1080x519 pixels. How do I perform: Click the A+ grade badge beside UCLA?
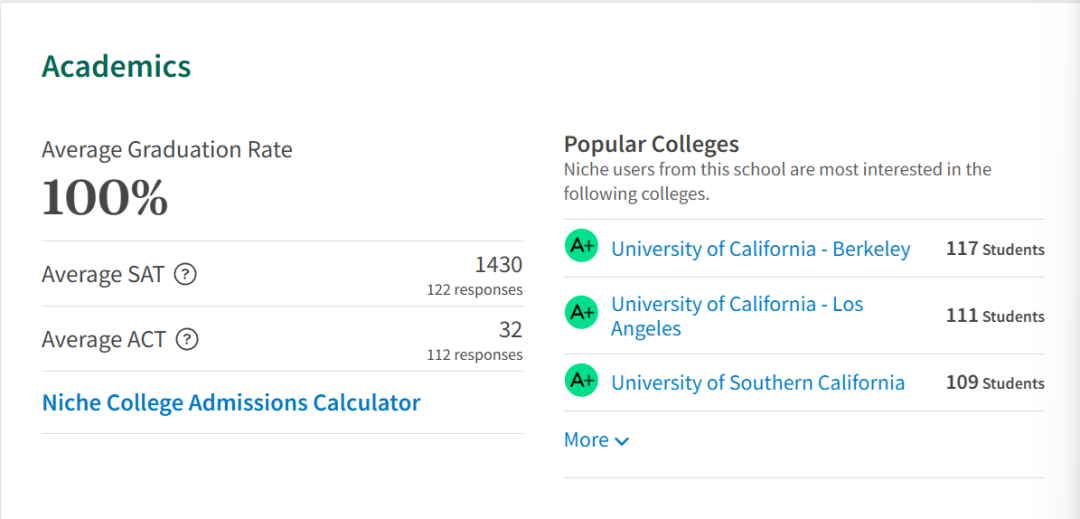coord(581,312)
